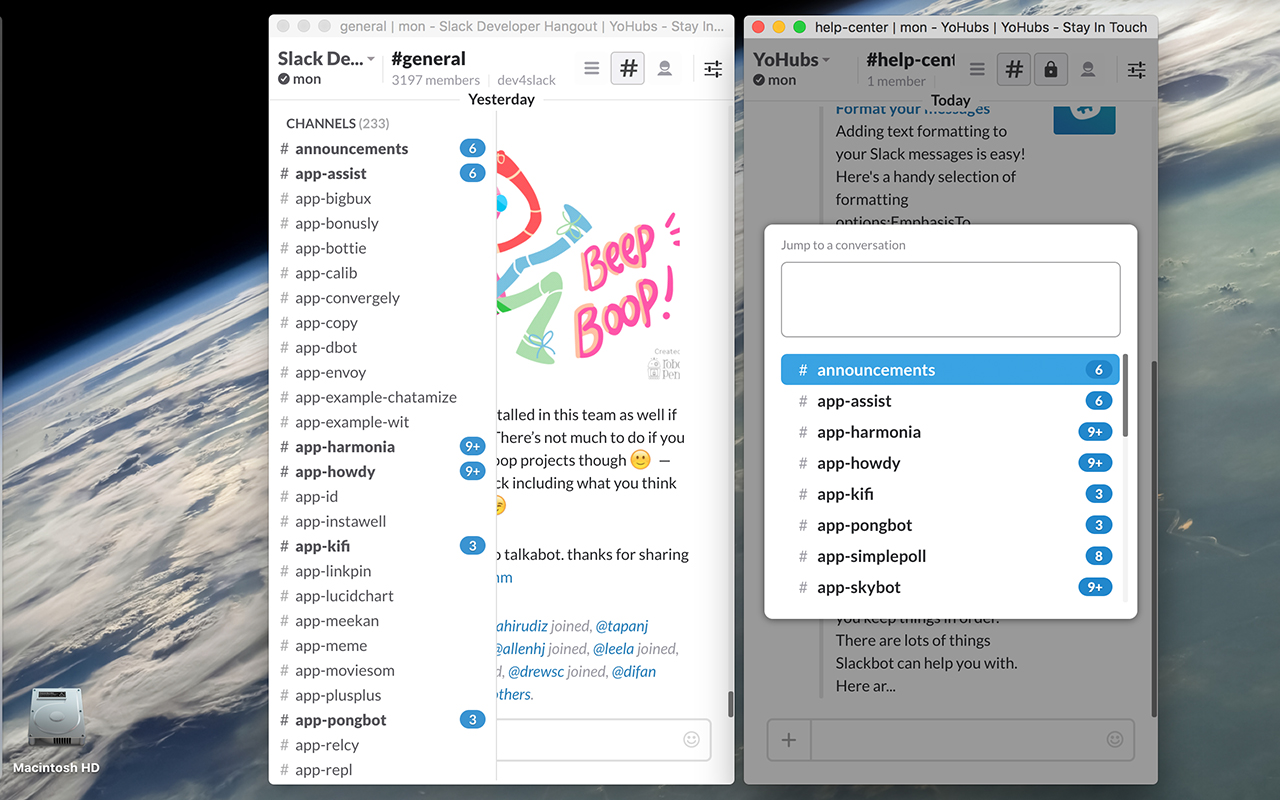Select announcements in Jump to a conversation list
Screen dimensions: 1280x800
[x=952, y=370]
